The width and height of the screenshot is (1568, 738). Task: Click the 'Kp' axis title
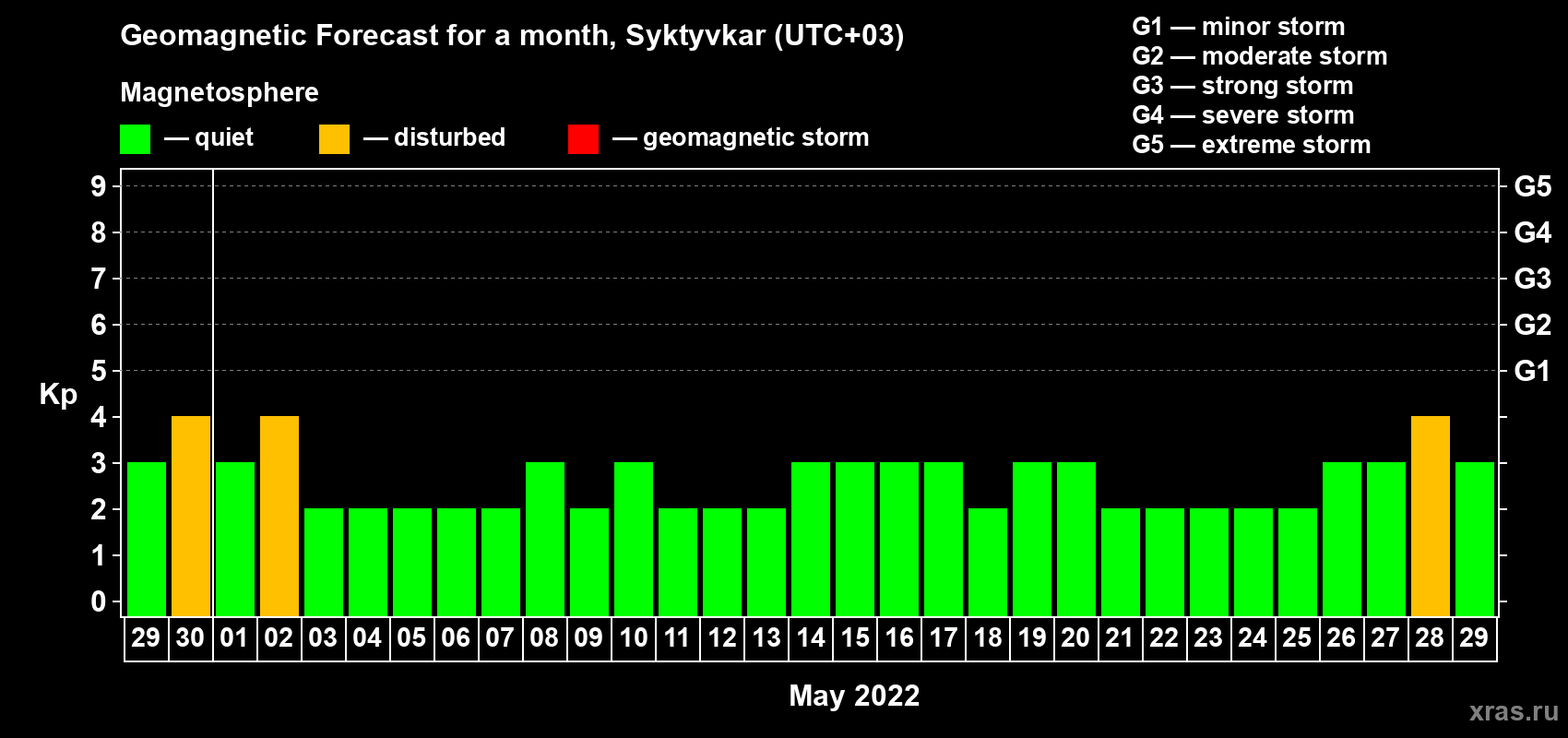point(58,395)
